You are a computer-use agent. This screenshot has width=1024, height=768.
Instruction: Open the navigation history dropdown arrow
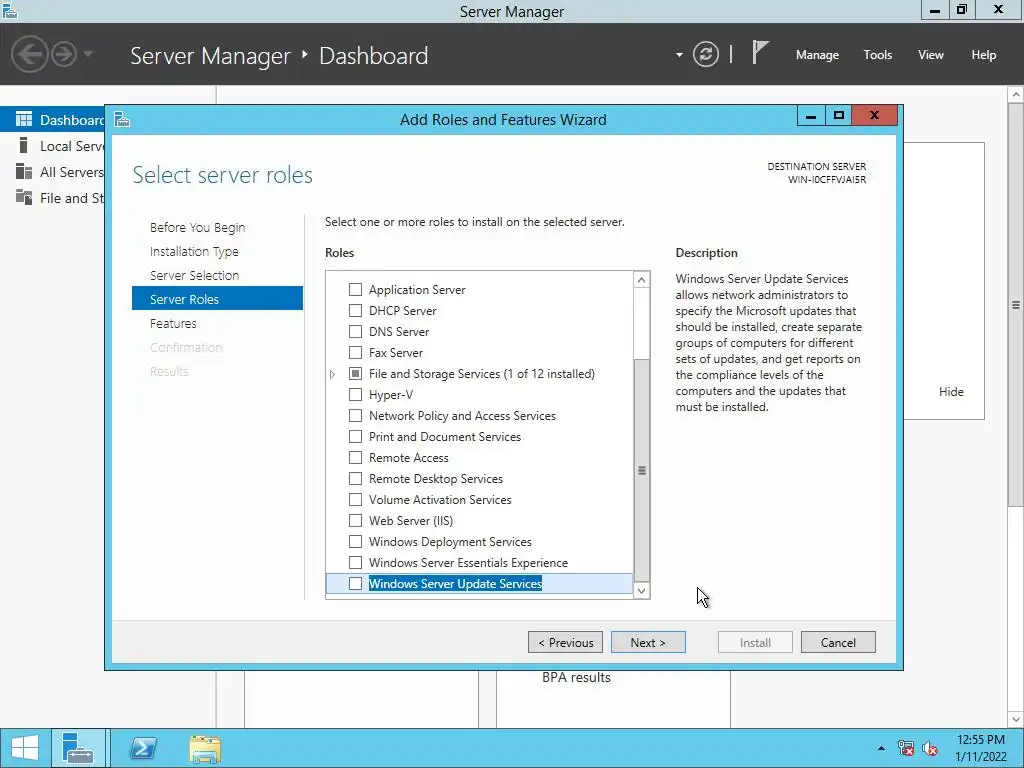(x=88, y=54)
